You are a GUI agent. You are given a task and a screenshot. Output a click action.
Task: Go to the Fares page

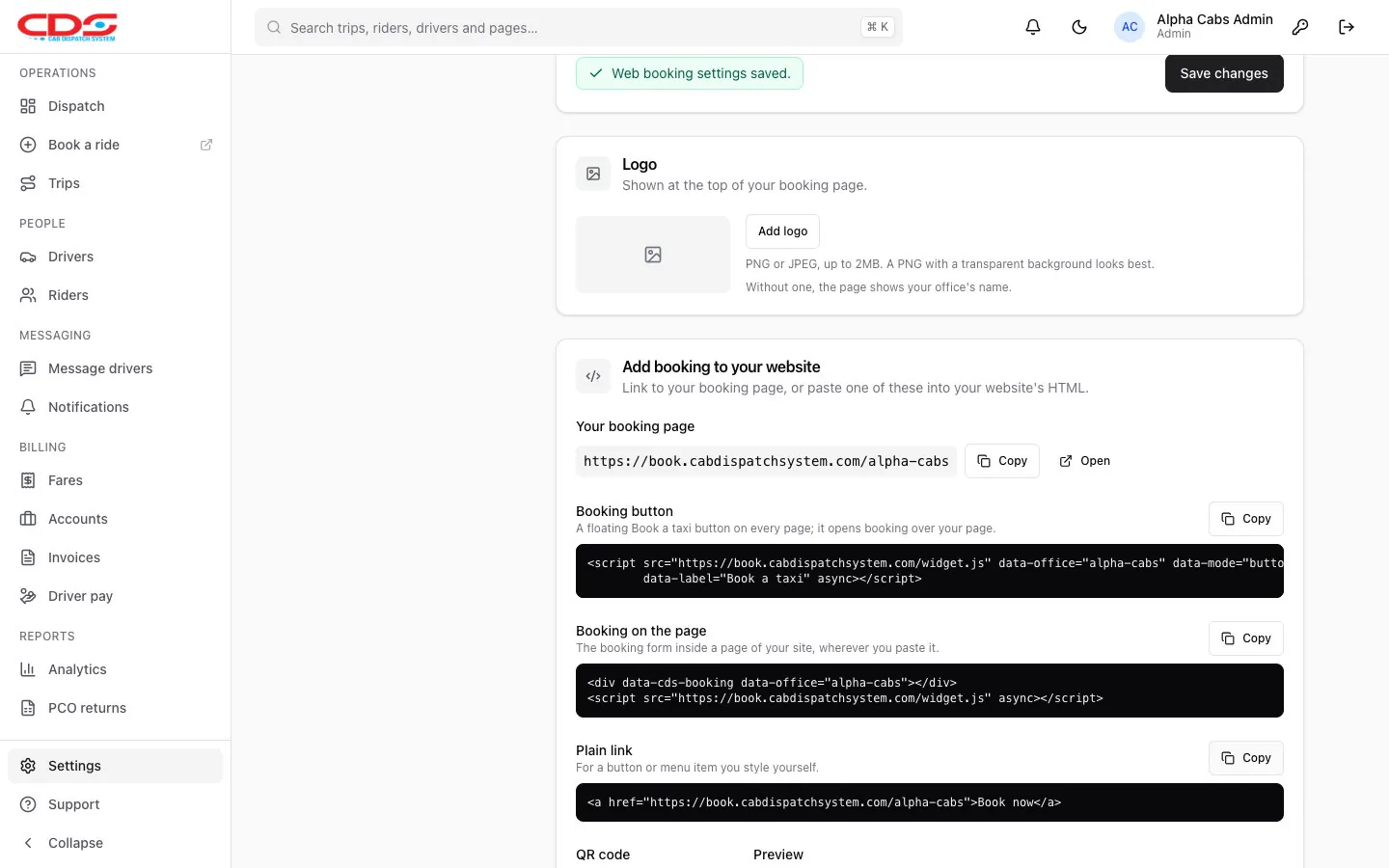click(x=115, y=480)
